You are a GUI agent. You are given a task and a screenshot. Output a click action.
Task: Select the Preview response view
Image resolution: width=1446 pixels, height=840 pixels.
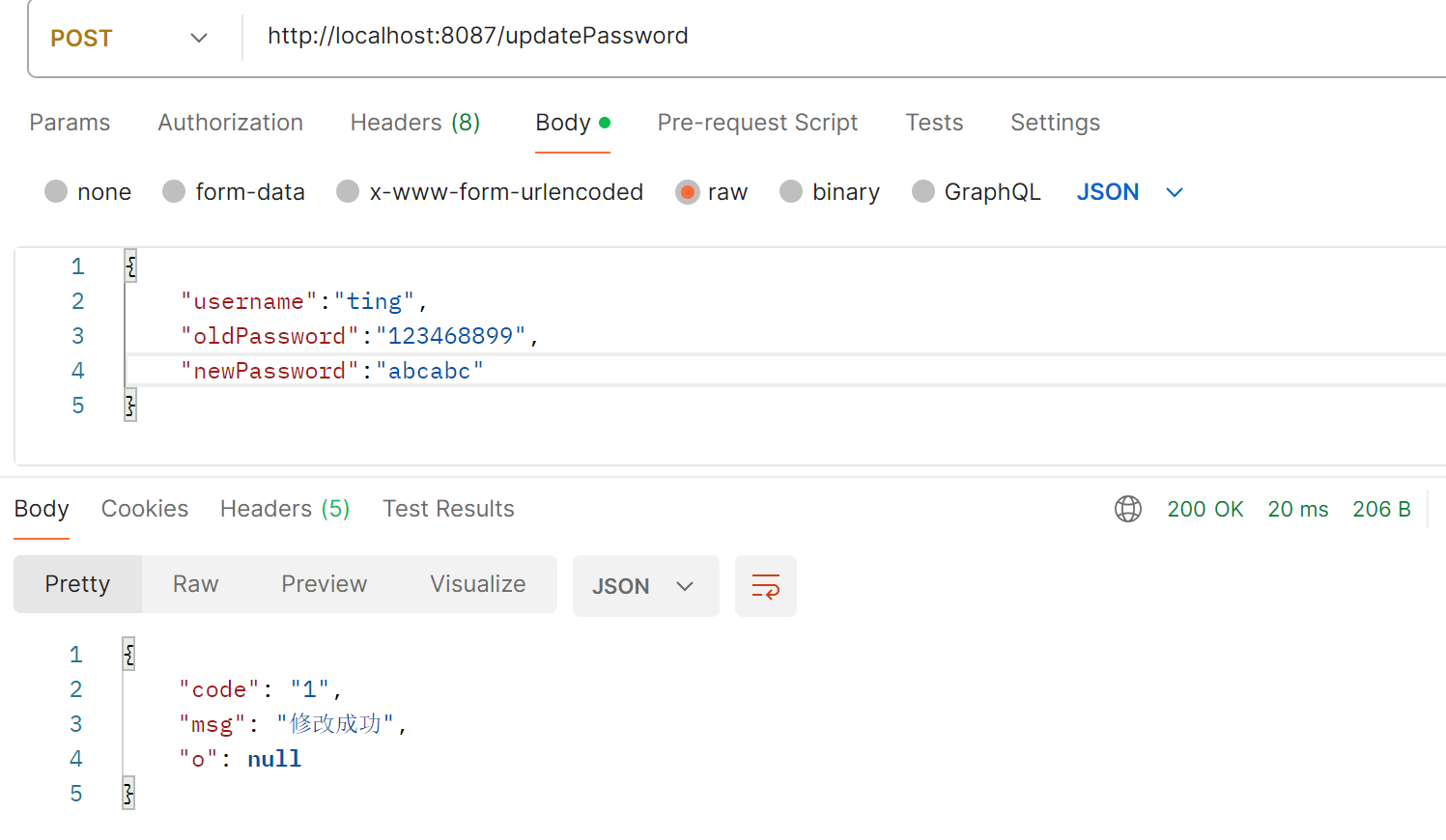(x=325, y=584)
